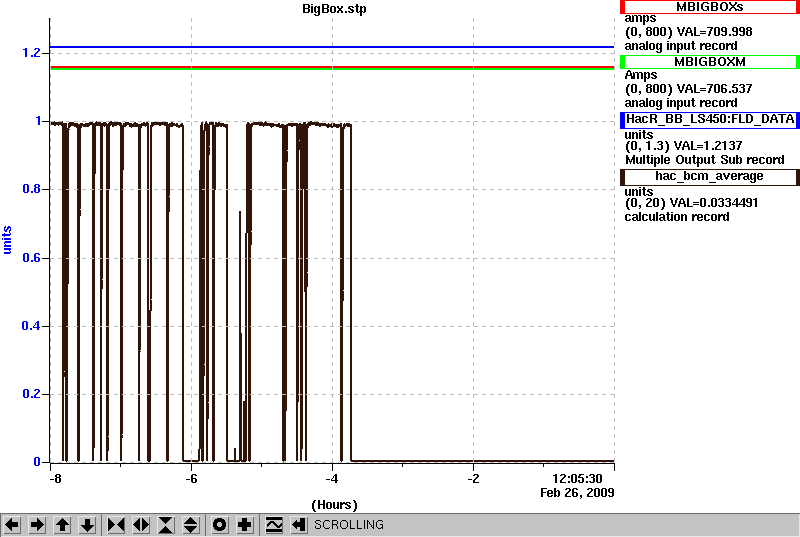
Task: Click the flat hac_bcm_average trace near zero
Action: tap(482, 461)
